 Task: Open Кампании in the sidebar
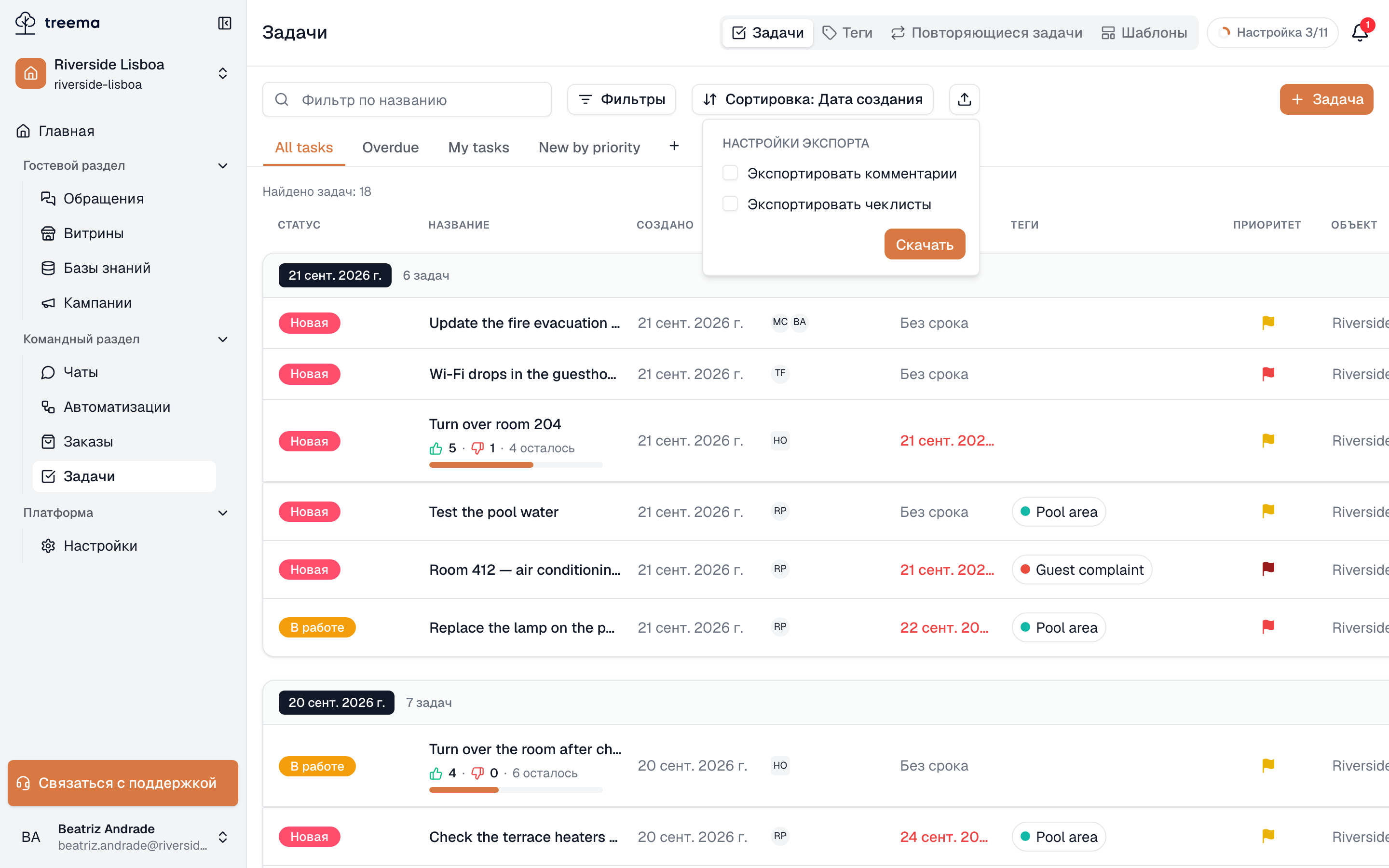(x=124, y=302)
